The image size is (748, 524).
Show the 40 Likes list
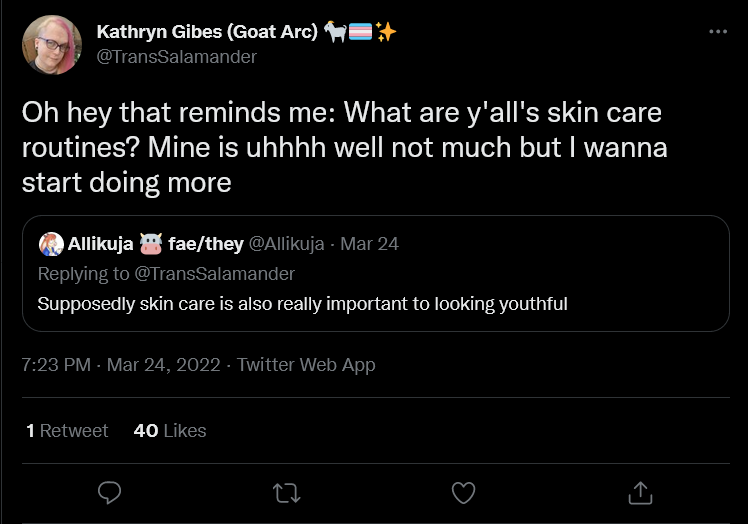pyautogui.click(x=170, y=430)
